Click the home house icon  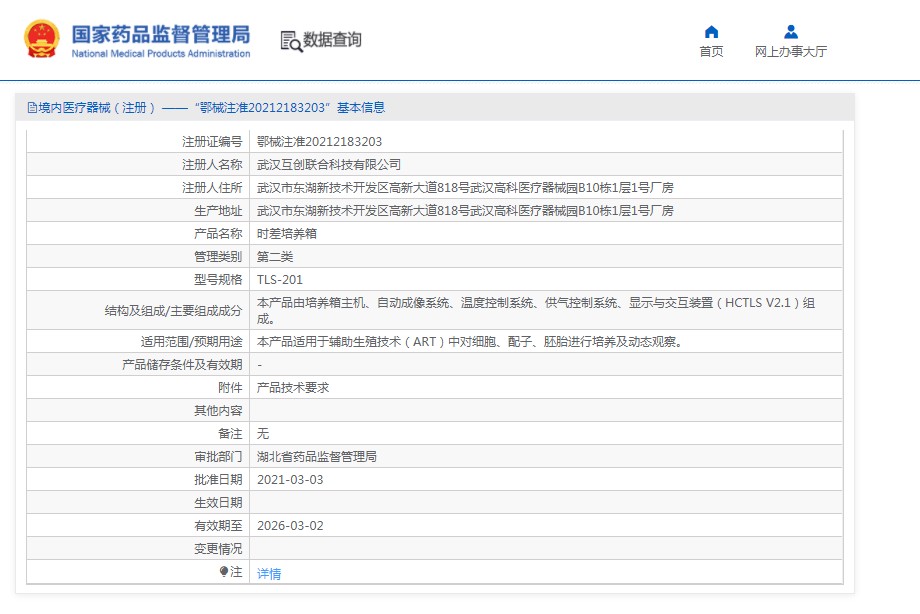tap(711, 32)
